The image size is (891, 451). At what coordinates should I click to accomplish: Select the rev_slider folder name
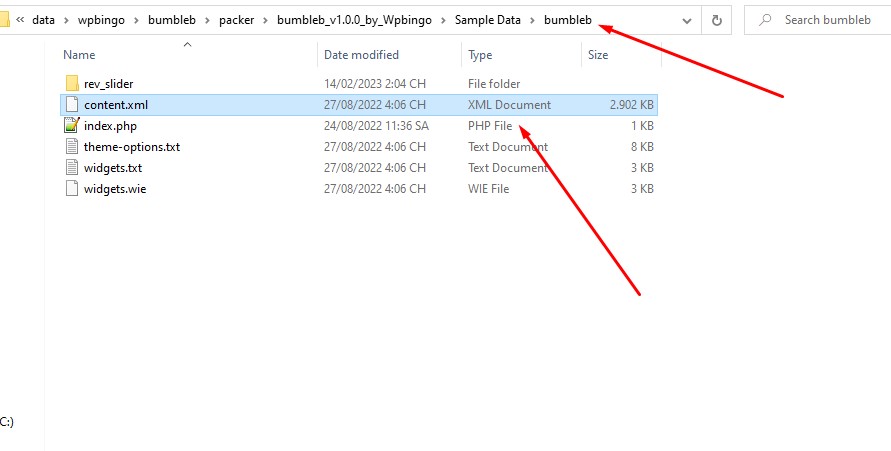(x=109, y=84)
